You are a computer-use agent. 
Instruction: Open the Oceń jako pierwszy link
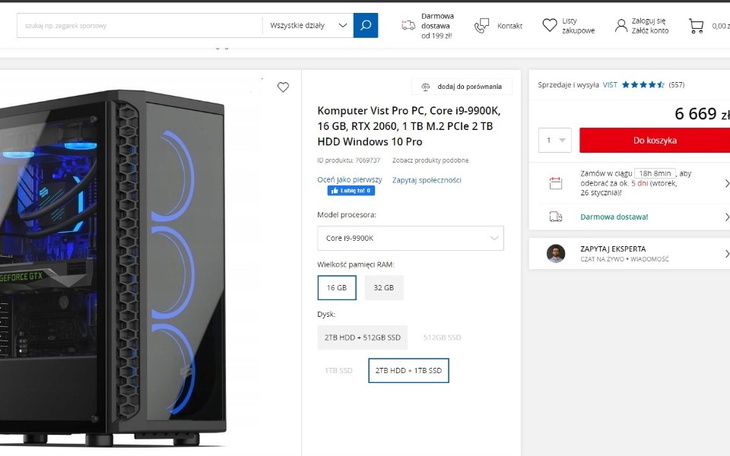(349, 180)
